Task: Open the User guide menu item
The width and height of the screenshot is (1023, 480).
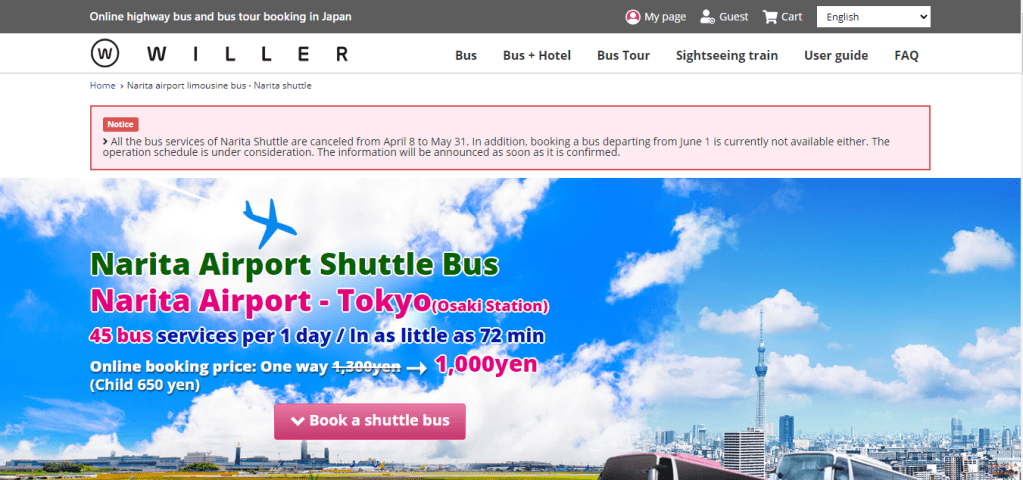Action: click(835, 55)
